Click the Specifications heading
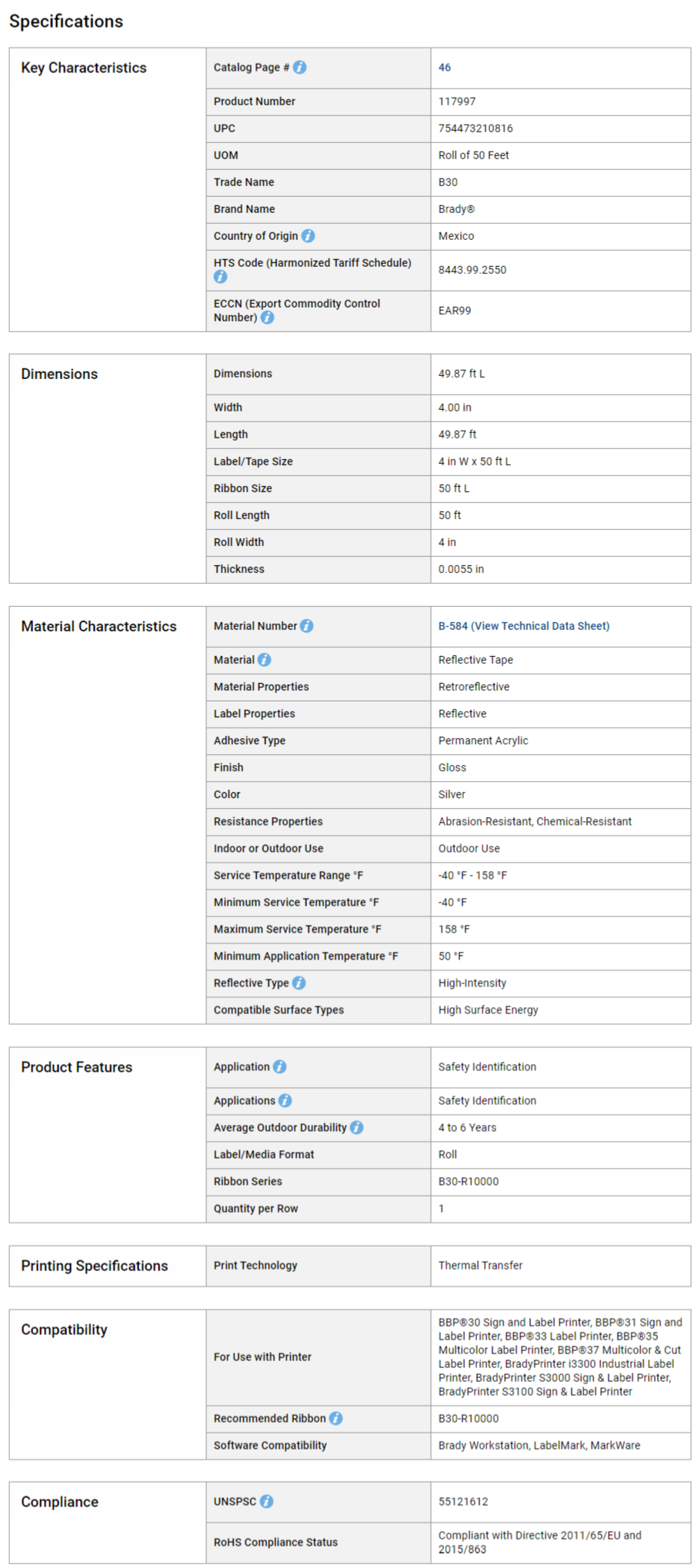Image resolution: width=694 pixels, height=1568 pixels. click(x=66, y=22)
